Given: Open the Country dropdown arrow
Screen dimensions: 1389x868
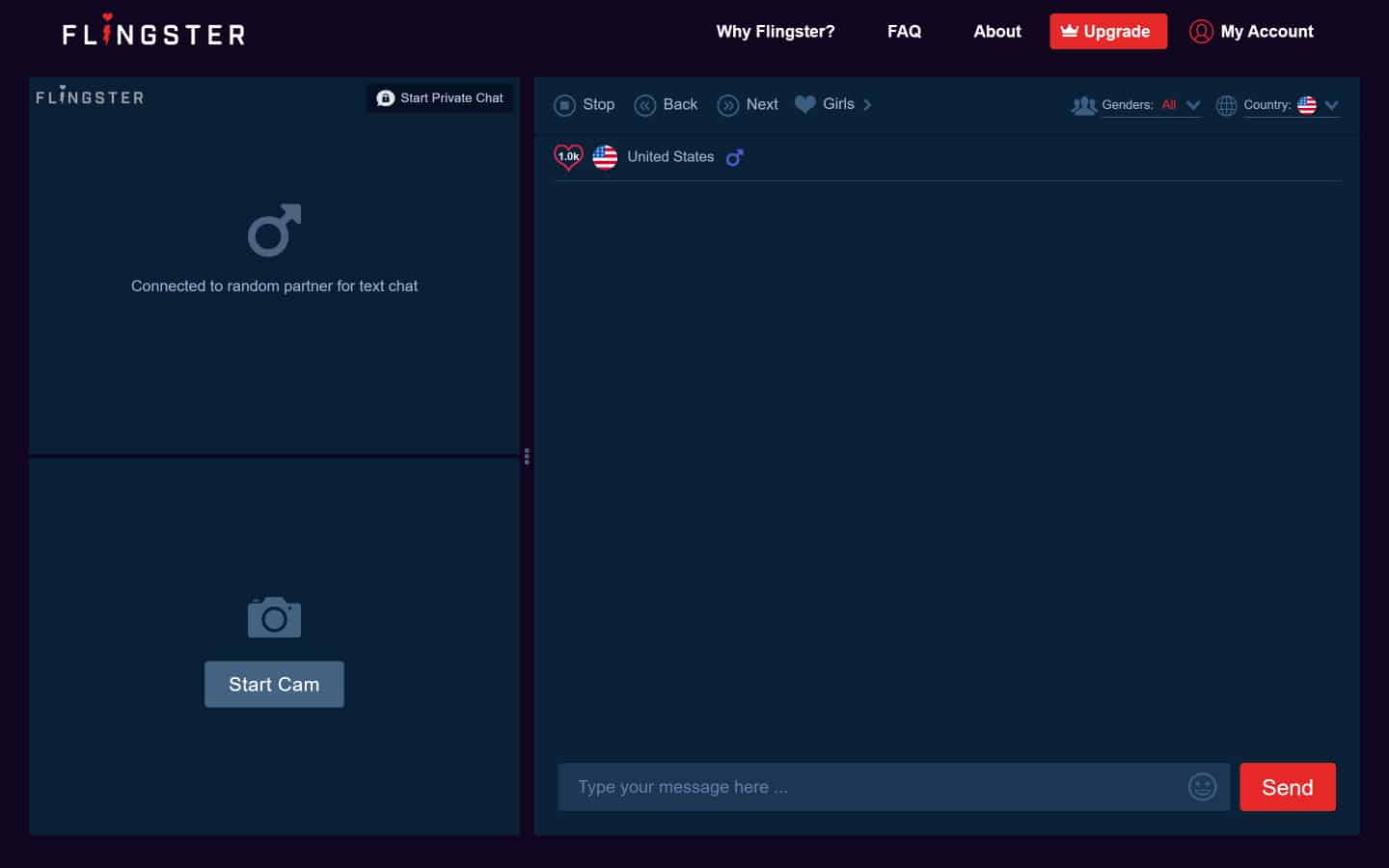Looking at the screenshot, I should [x=1332, y=105].
